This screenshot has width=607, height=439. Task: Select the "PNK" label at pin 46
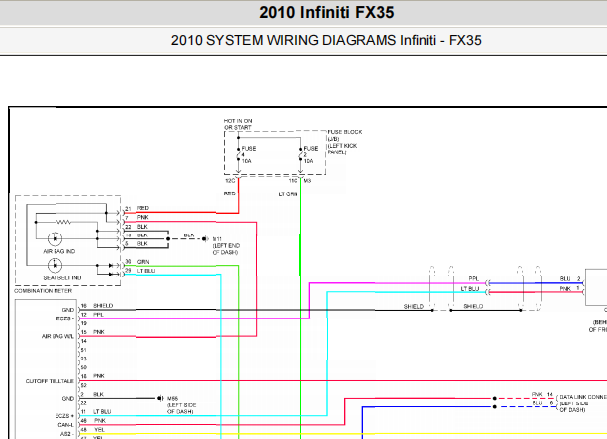(100, 421)
